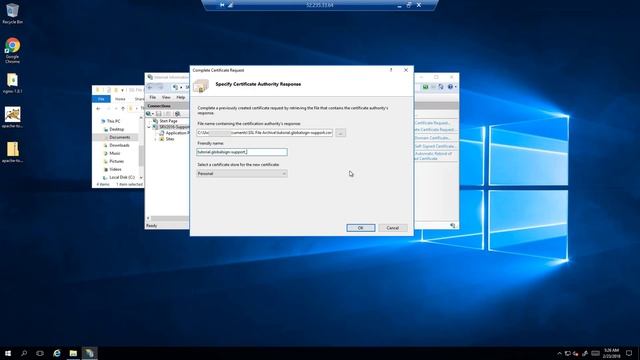Click the save icon in Connections toolbar
The width and height of the screenshot is (640, 360).
click(x=159, y=113)
